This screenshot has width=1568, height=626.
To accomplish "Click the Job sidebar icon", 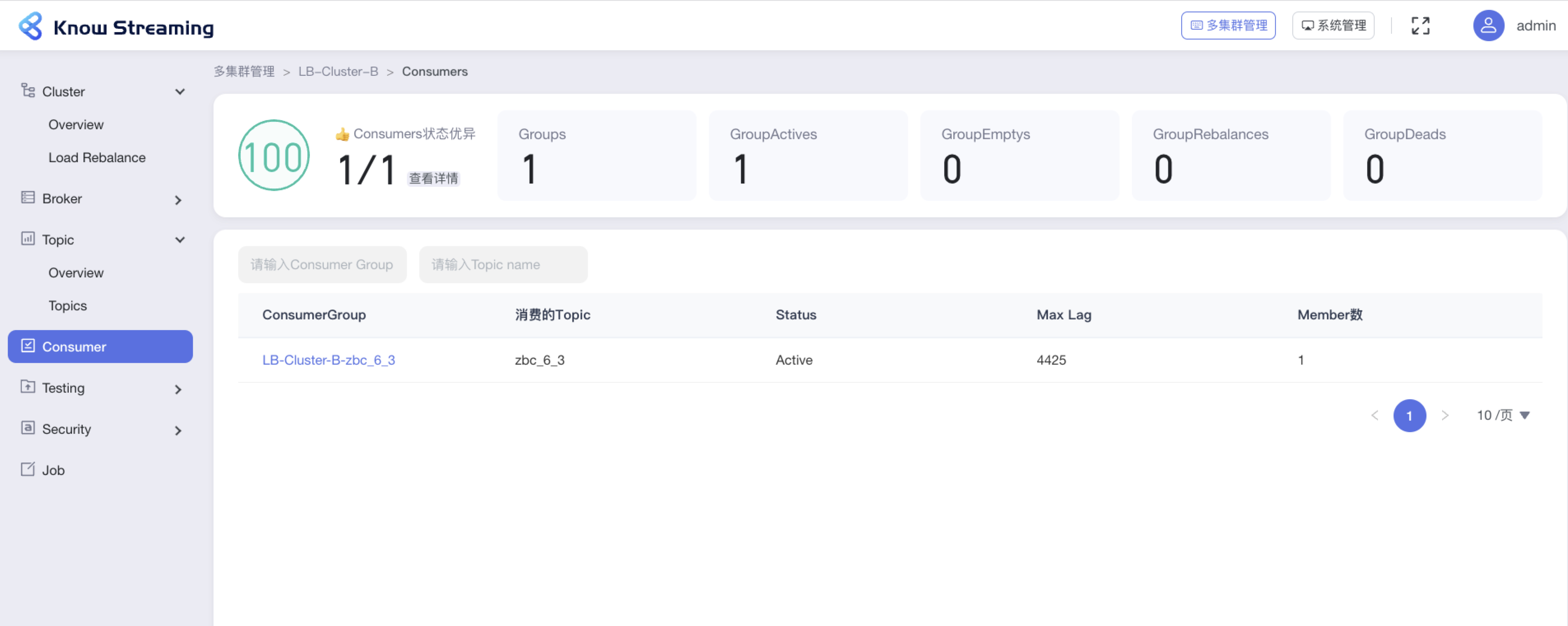I will 28,469.
